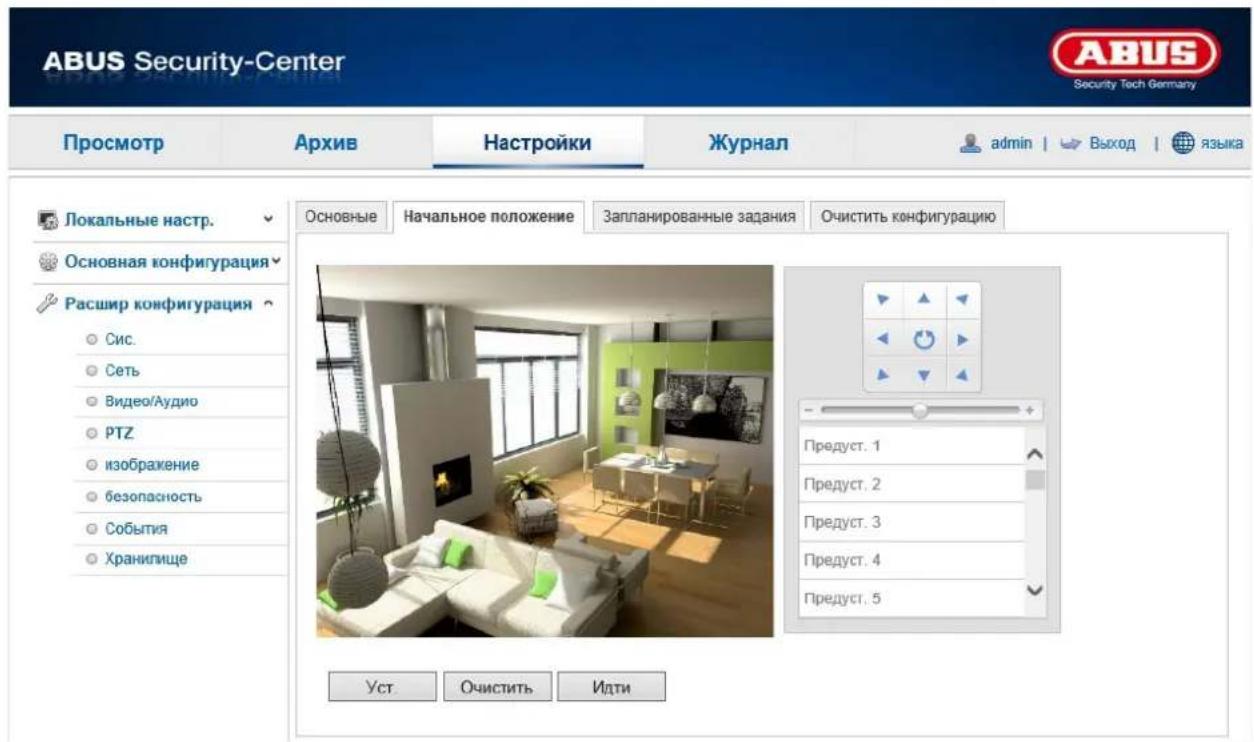1254x742 pixels.
Task: Pan camera down-left with PTZ arrow
Action: [882, 374]
